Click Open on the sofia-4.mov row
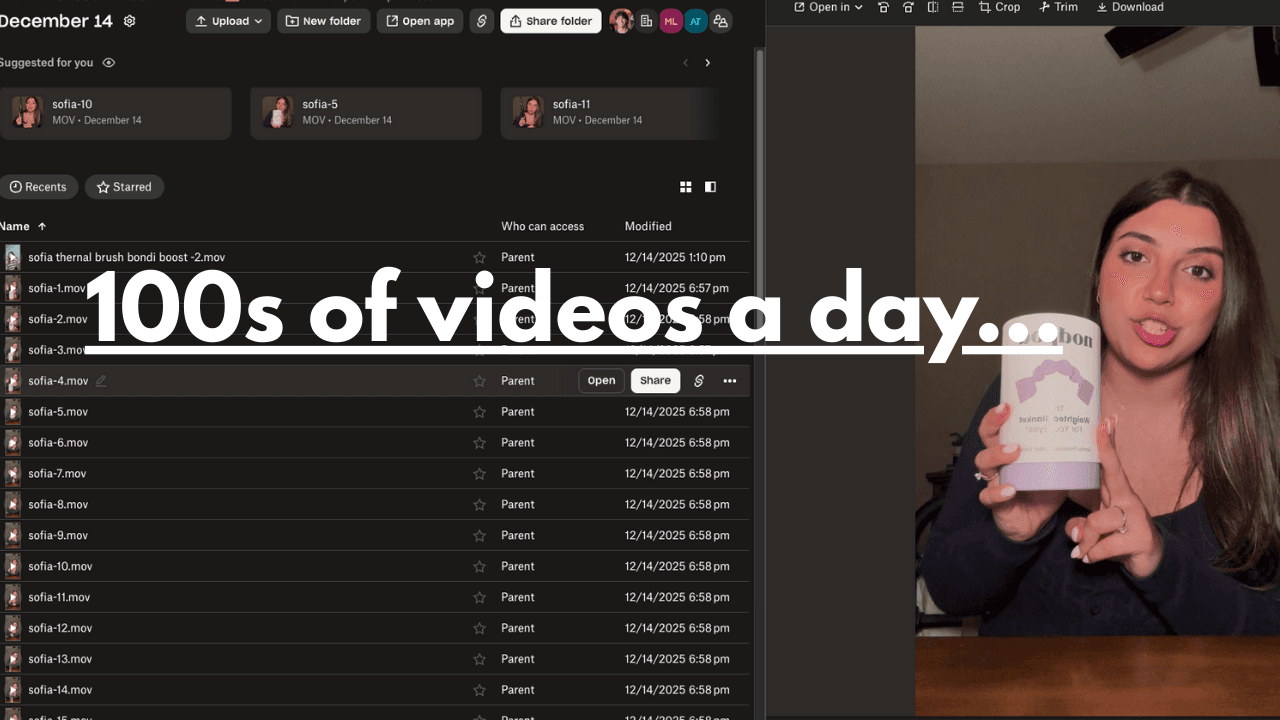 pos(601,381)
